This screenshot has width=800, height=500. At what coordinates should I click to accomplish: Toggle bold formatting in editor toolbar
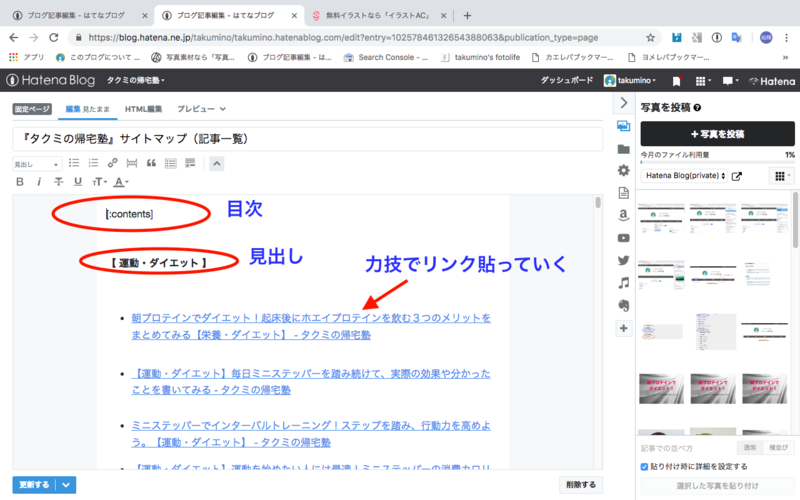(20, 182)
